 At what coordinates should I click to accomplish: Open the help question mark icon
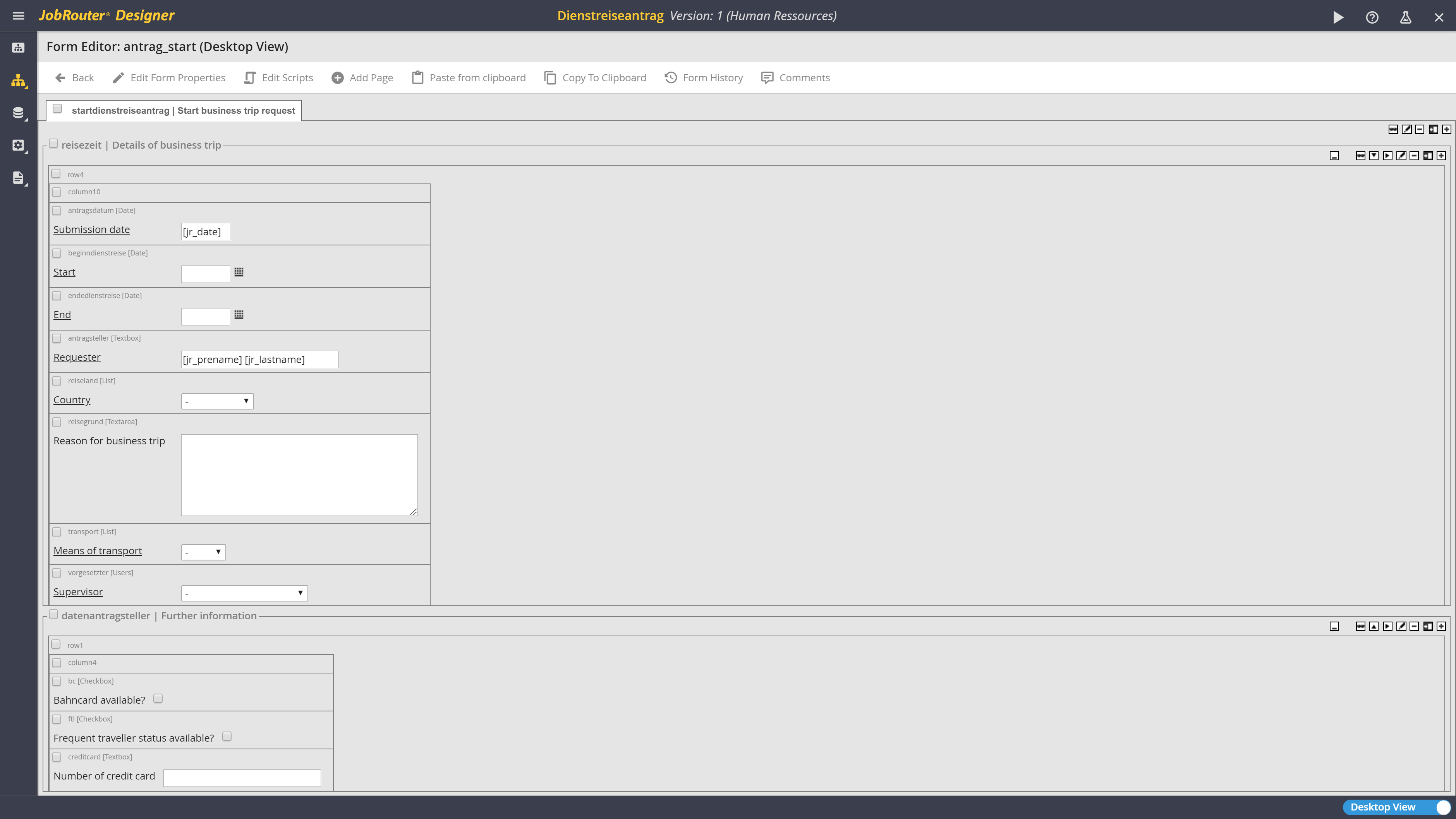point(1372,17)
